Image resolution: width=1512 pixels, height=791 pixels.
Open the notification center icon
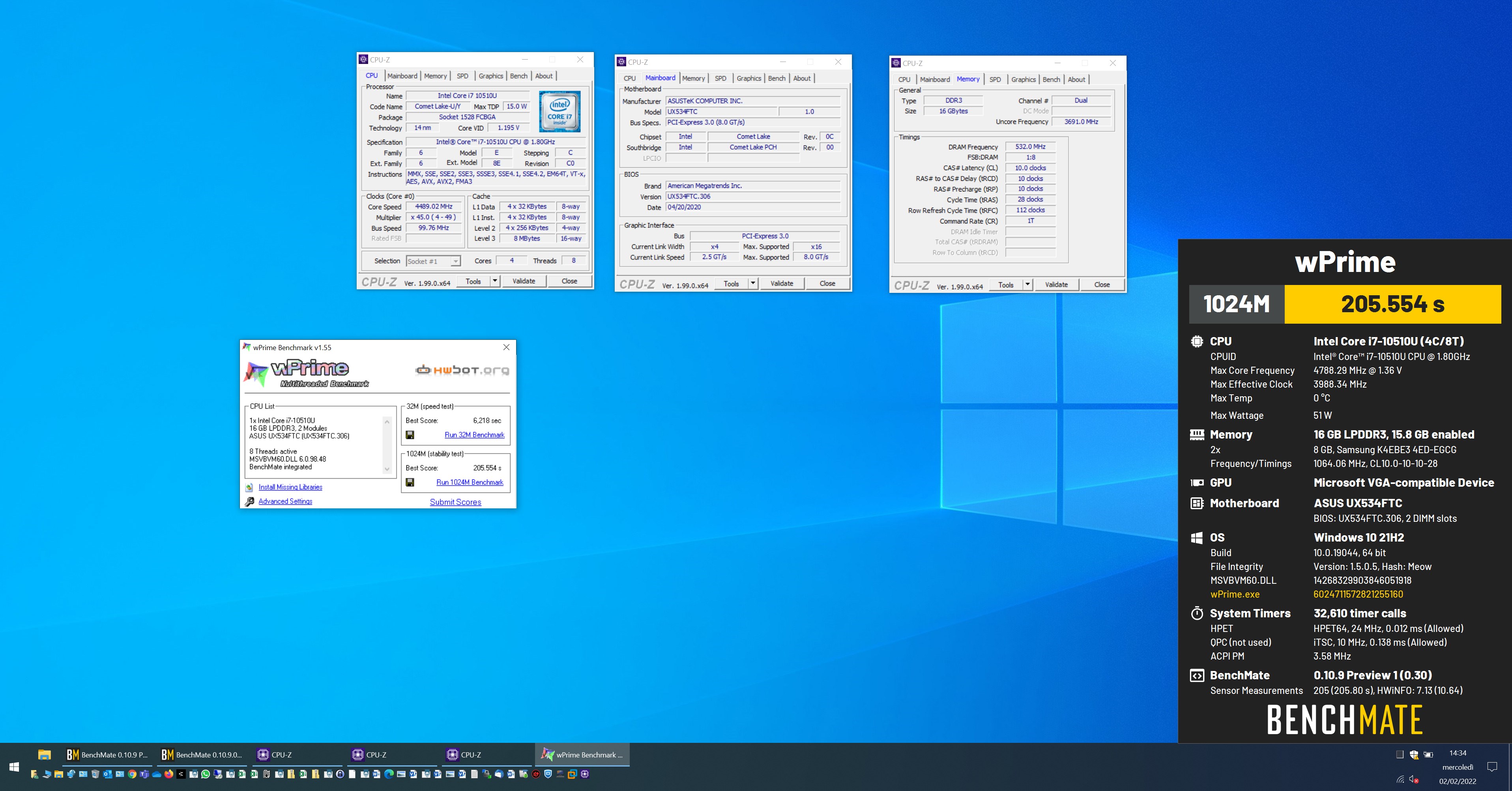(x=1492, y=767)
